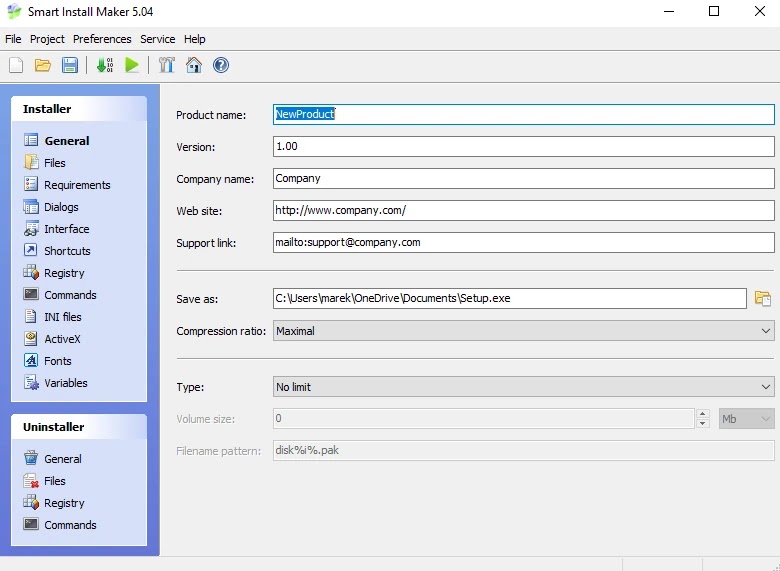Click the Save as path field
The width and height of the screenshot is (780, 571).
(x=509, y=298)
